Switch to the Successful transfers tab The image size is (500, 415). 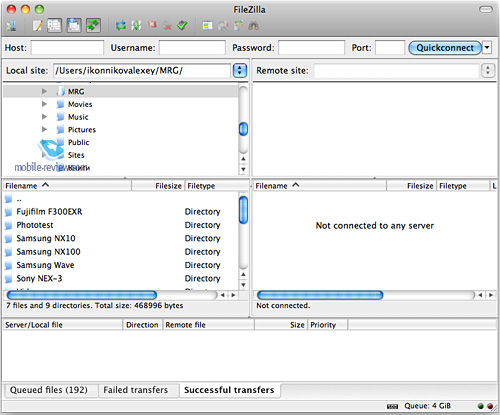(x=229, y=390)
